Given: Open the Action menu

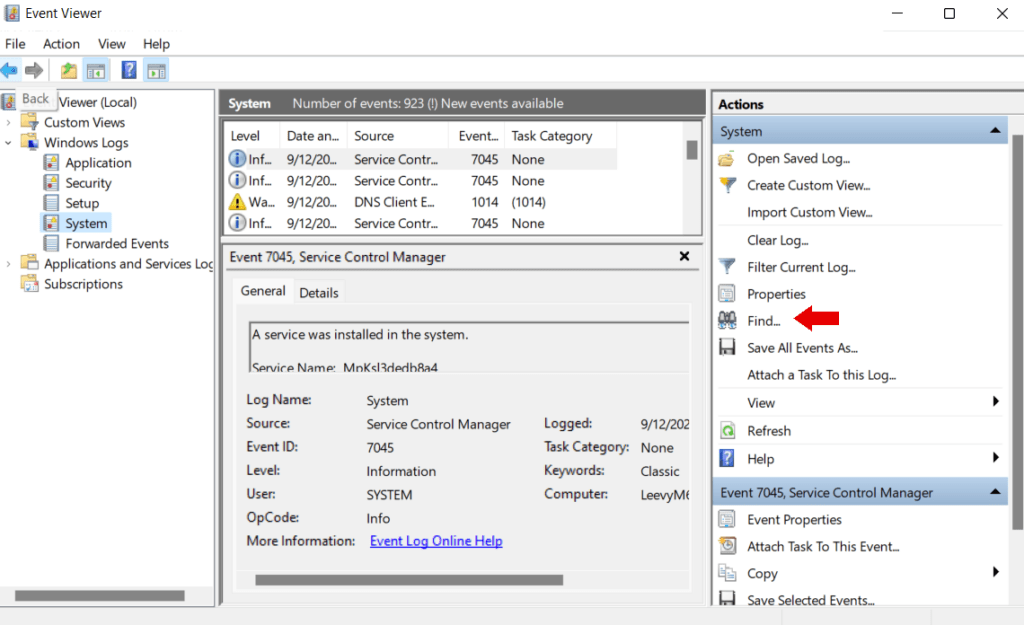Looking at the screenshot, I should click(x=61, y=43).
